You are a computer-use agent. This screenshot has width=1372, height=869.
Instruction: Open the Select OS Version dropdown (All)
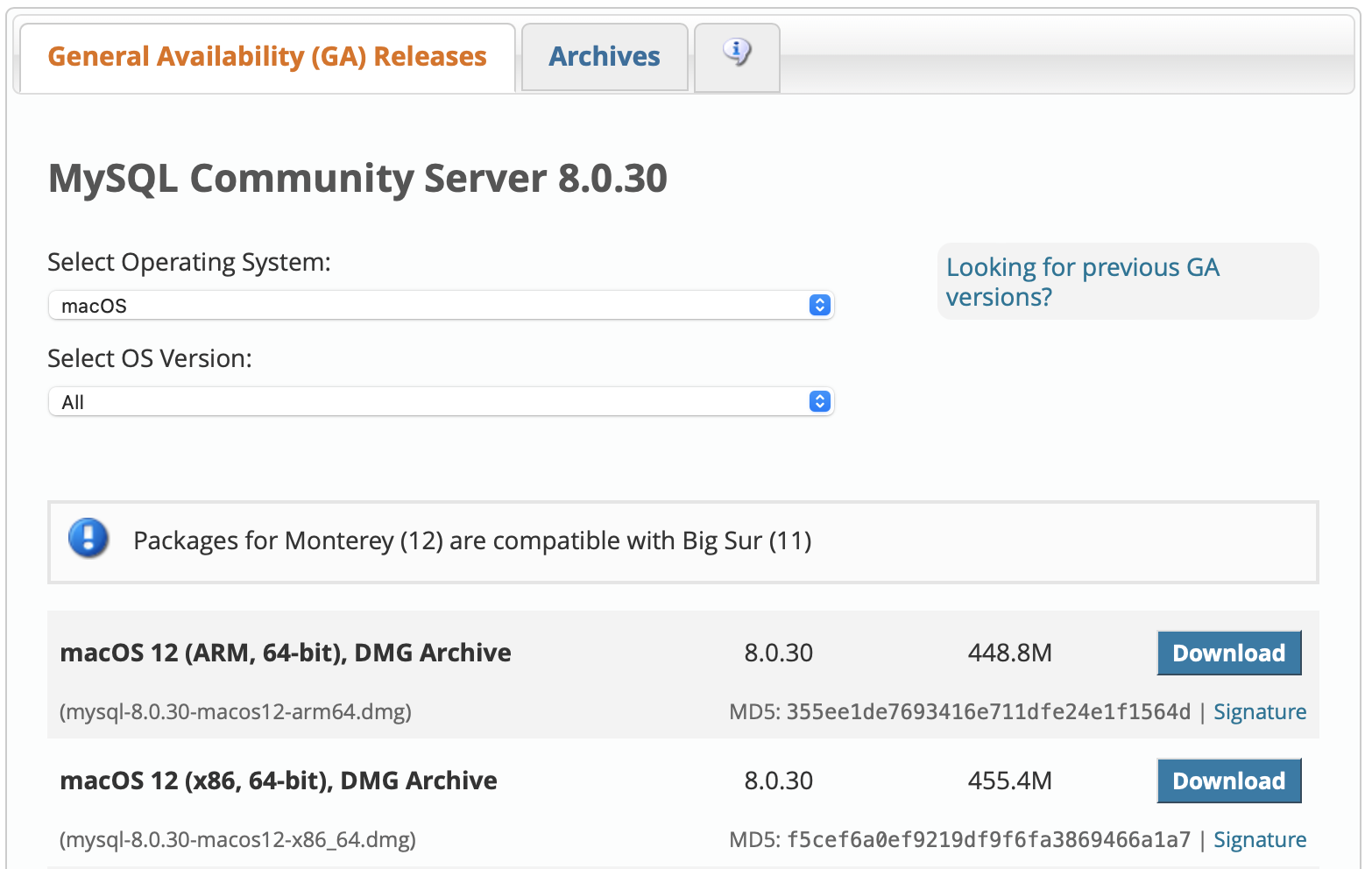point(441,401)
